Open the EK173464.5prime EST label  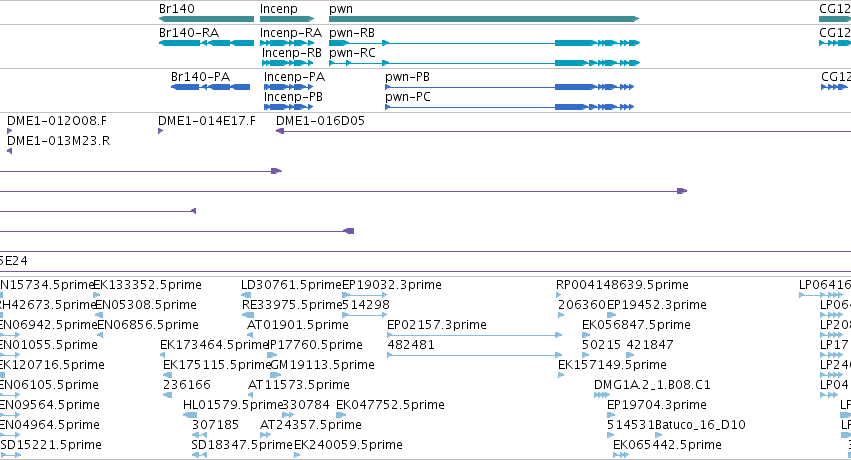click(x=214, y=346)
